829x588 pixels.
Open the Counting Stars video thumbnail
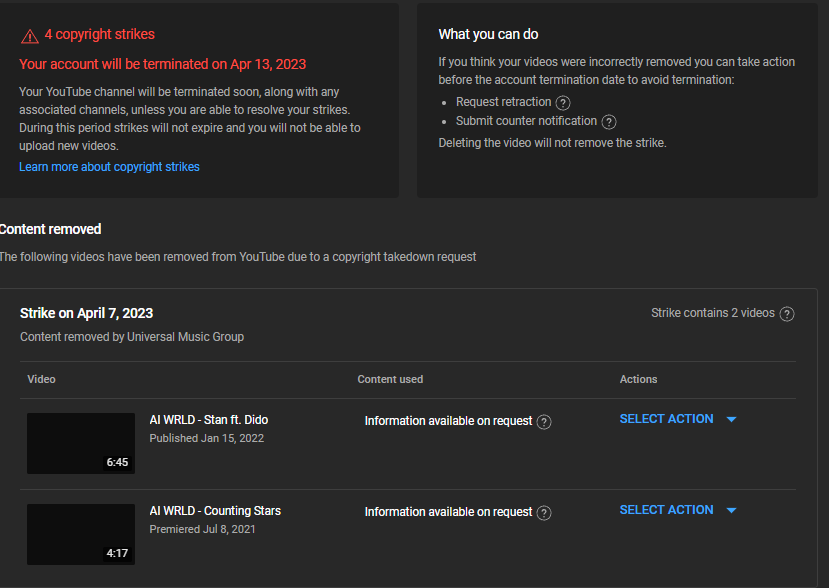81,535
